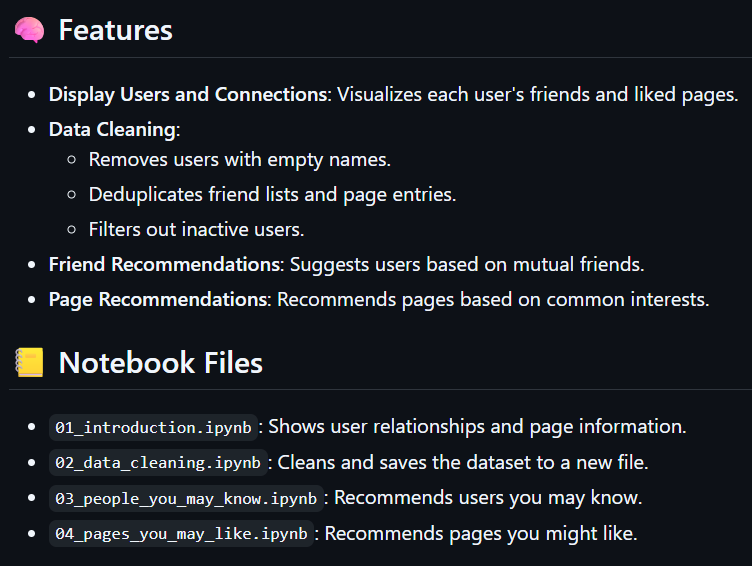Click the notebook emoji beside Notebook Files
752x566 pixels.
click(29, 362)
